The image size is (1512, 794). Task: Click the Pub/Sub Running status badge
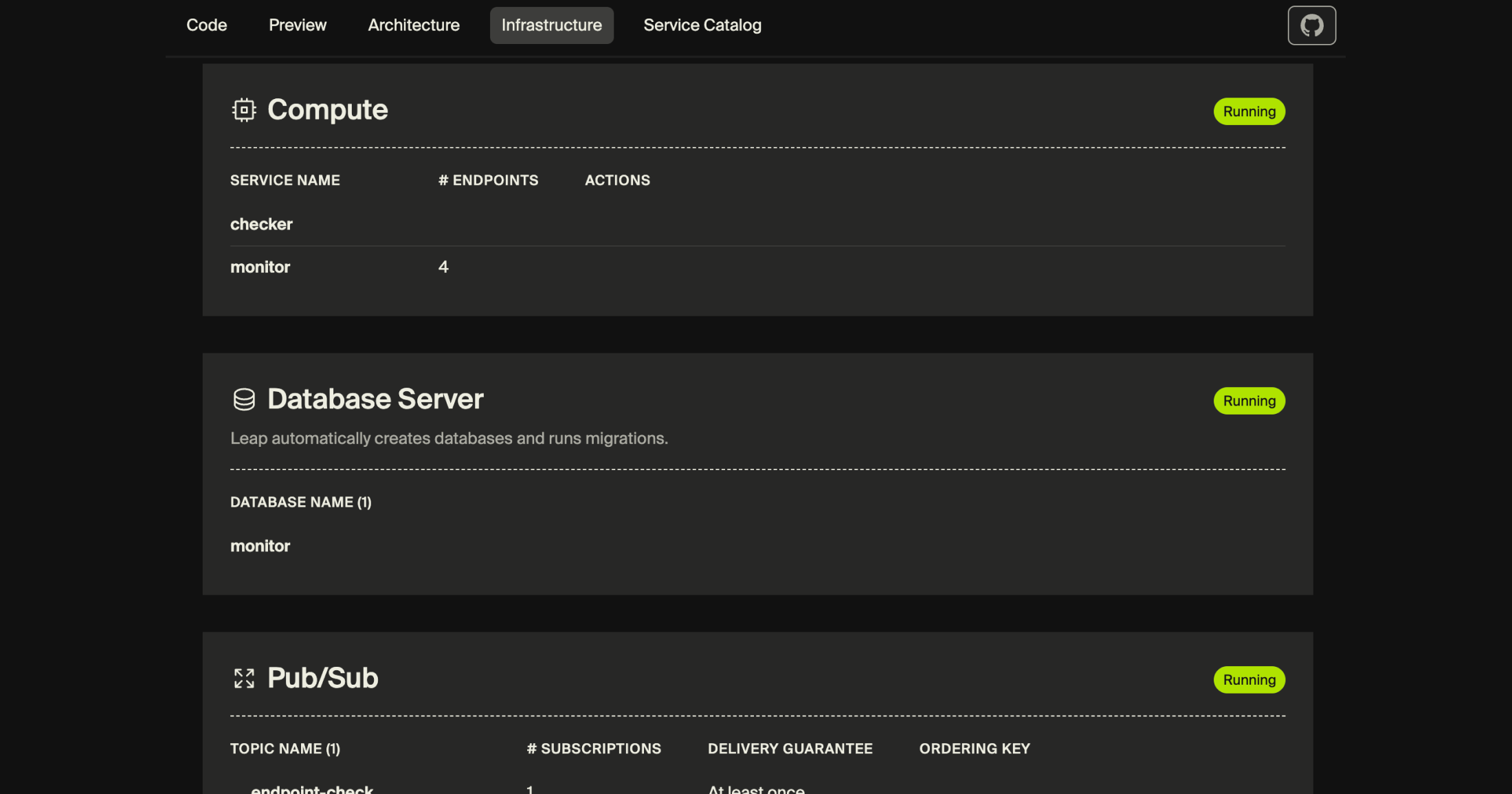[1249, 680]
